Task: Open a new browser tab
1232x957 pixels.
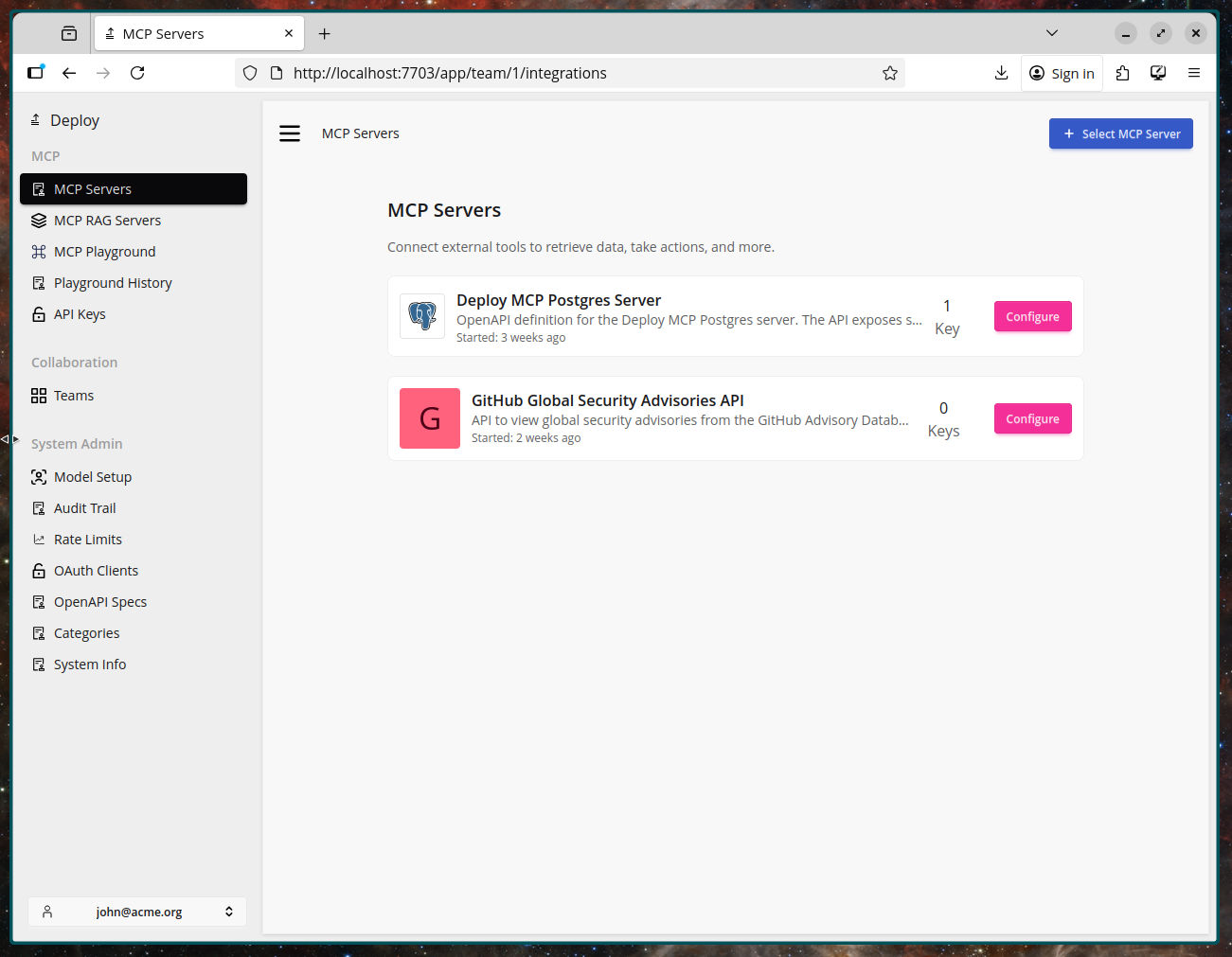Action: point(325,34)
